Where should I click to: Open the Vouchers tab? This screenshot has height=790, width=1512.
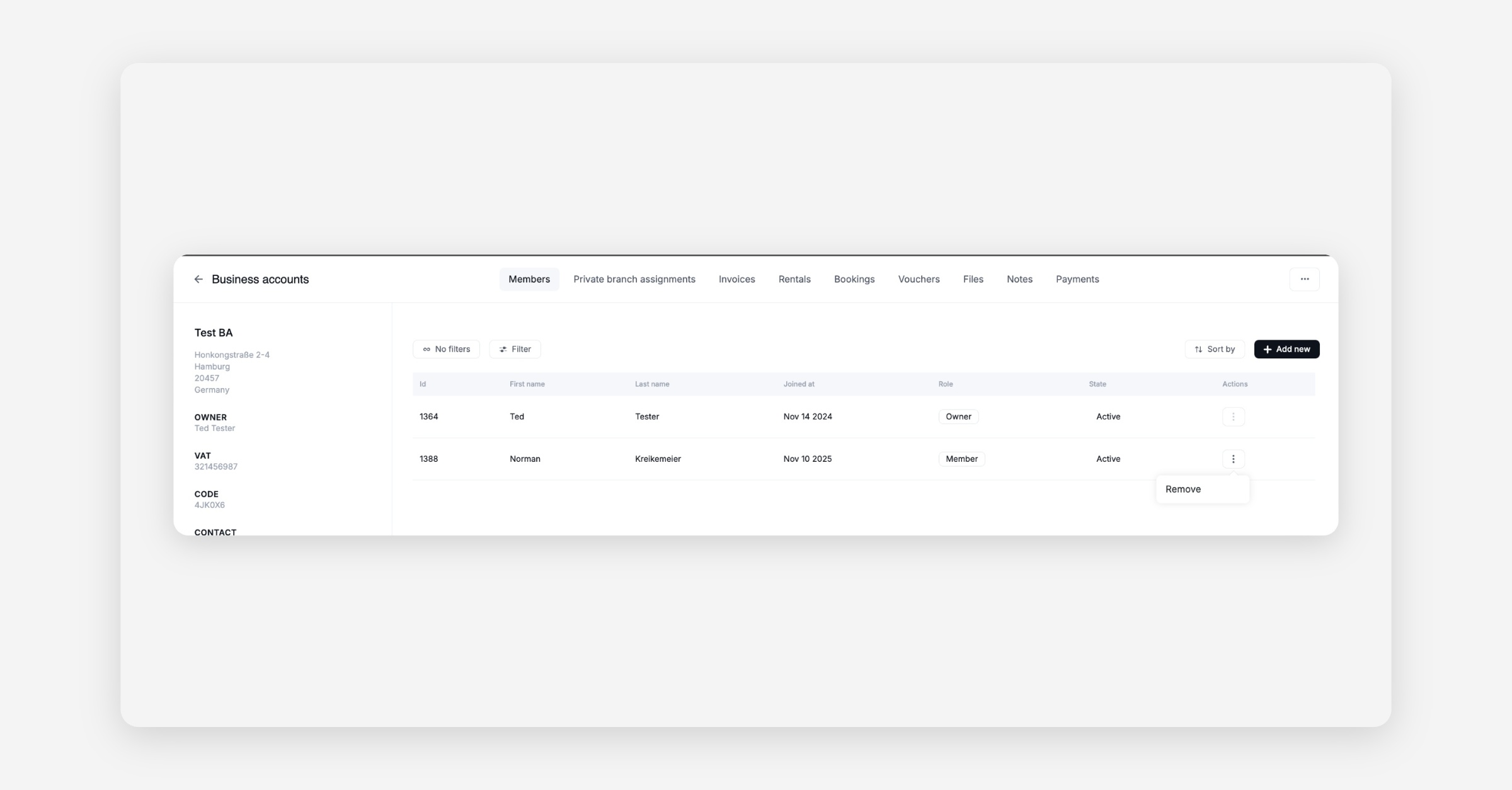(x=919, y=279)
